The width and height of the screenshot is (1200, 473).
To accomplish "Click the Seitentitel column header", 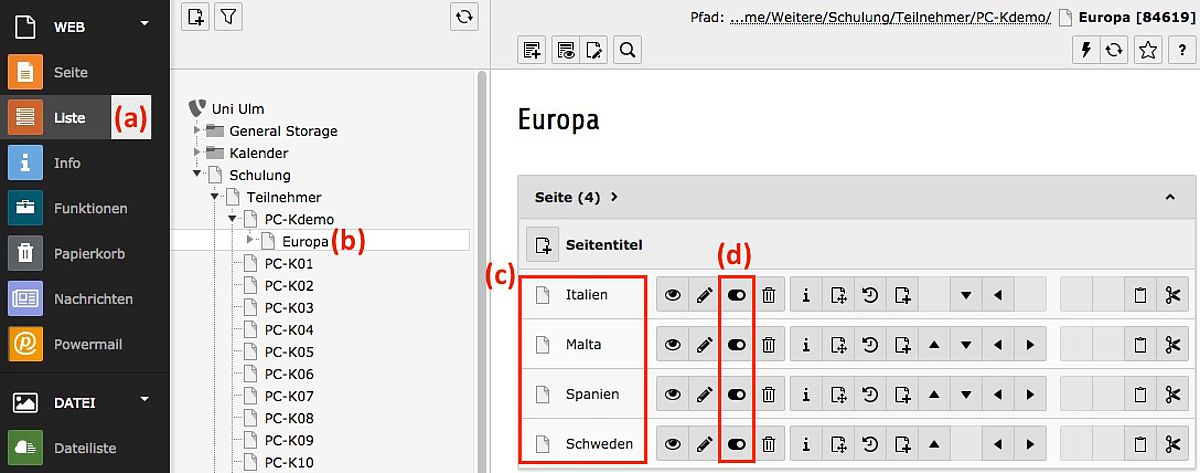I will click(603, 244).
